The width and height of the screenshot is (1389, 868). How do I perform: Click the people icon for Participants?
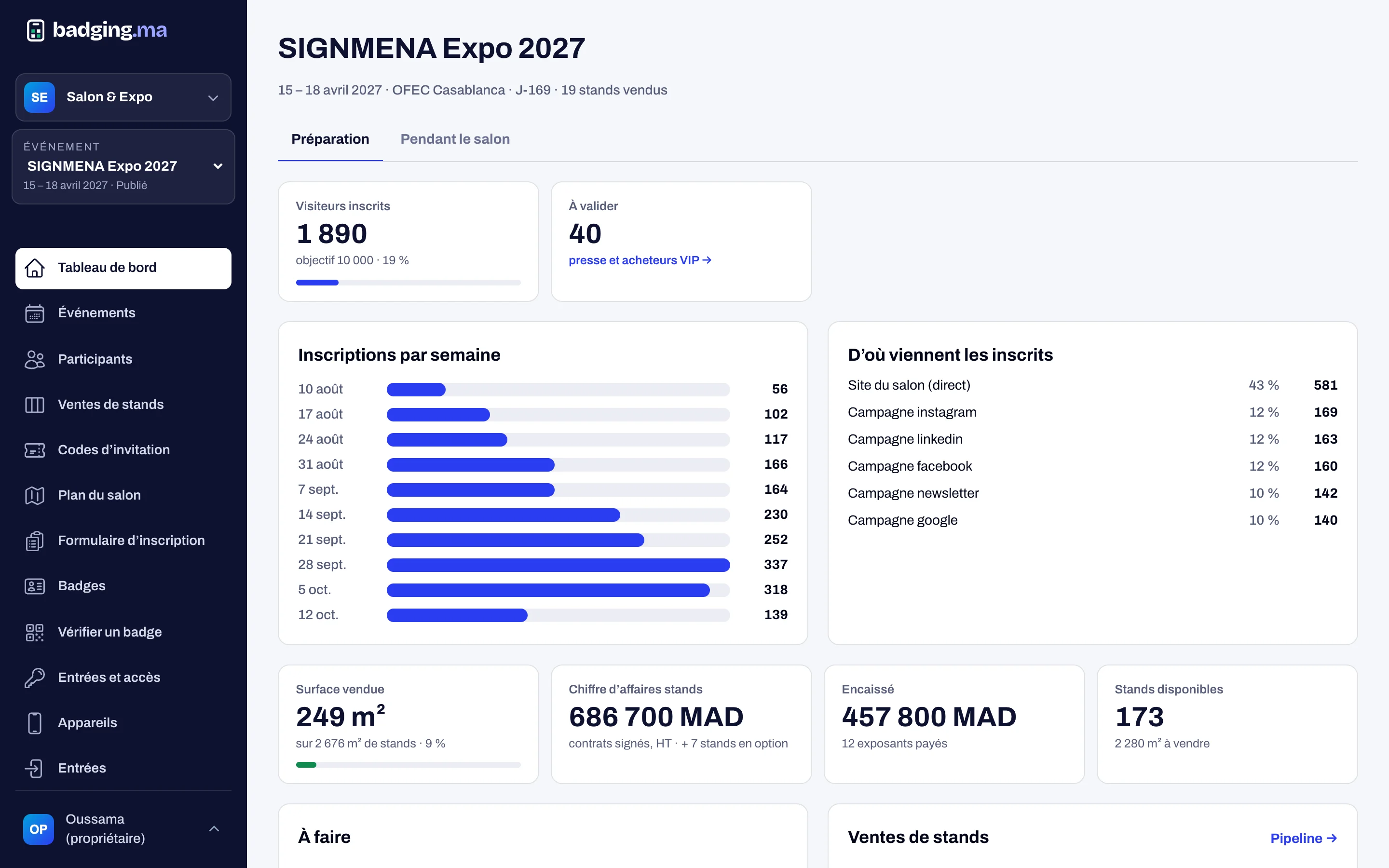coord(34,359)
